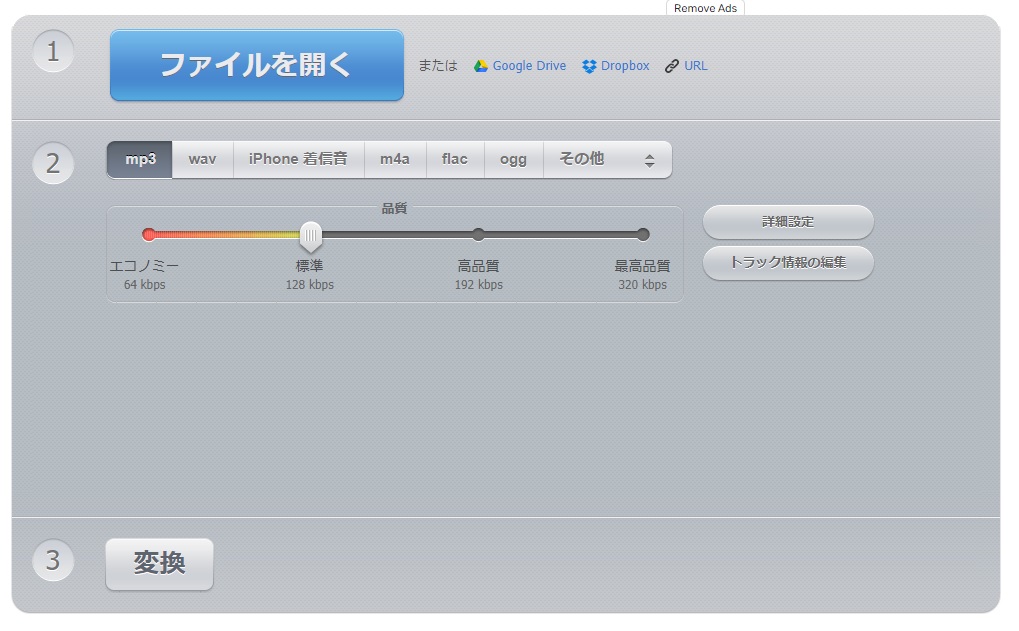Click the Google Drive triangle icon
Screen dimensions: 1019x631
click(x=480, y=66)
